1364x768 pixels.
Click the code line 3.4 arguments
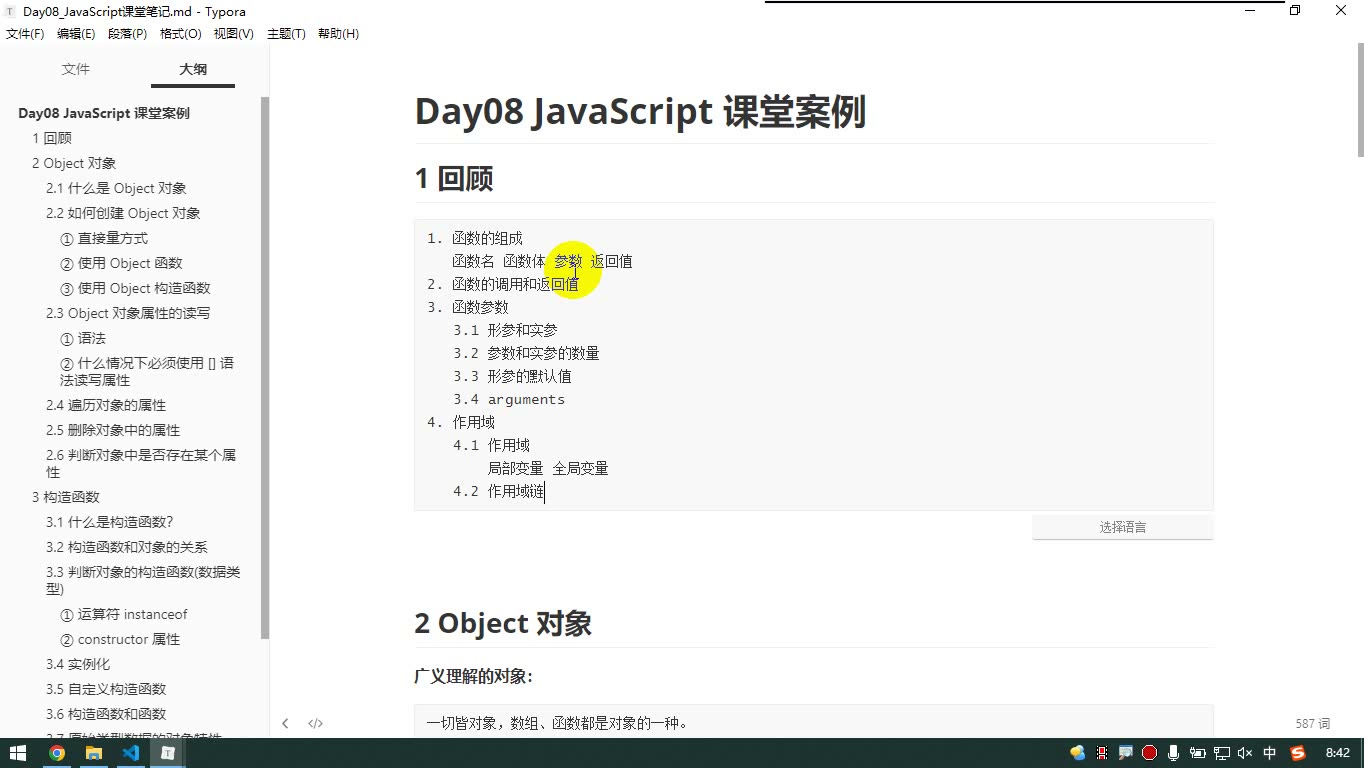(509, 399)
